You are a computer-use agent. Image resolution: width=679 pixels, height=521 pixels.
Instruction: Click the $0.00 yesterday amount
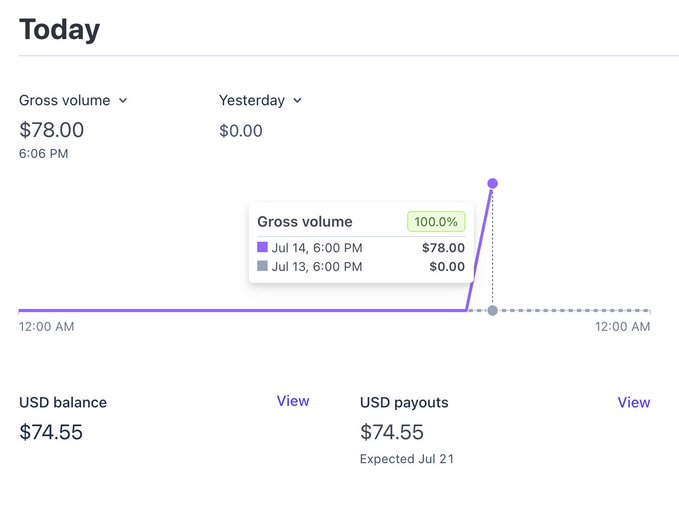(x=241, y=131)
